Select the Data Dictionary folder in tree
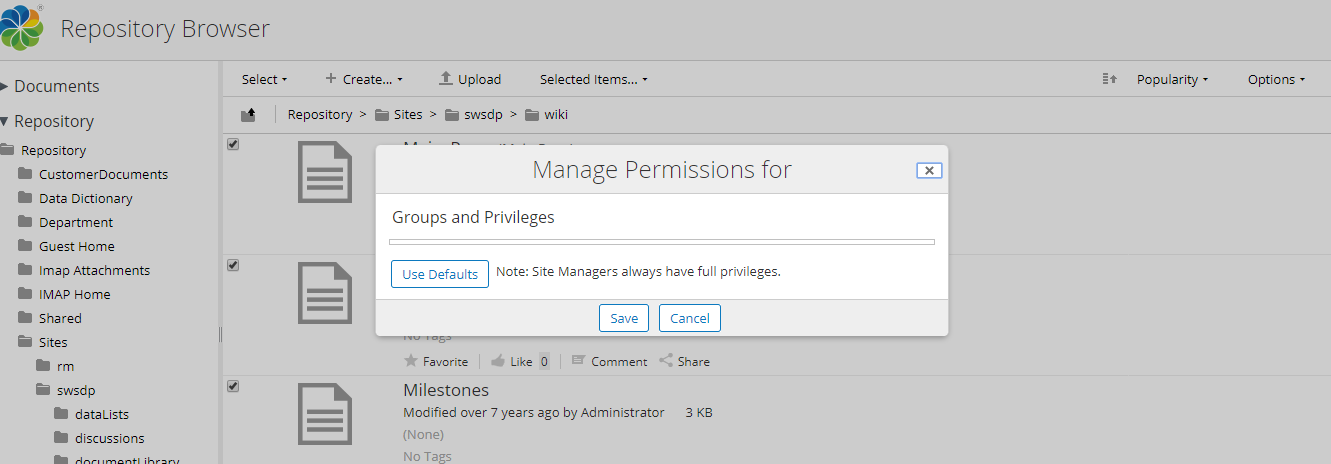The image size is (1331, 464). tap(85, 198)
